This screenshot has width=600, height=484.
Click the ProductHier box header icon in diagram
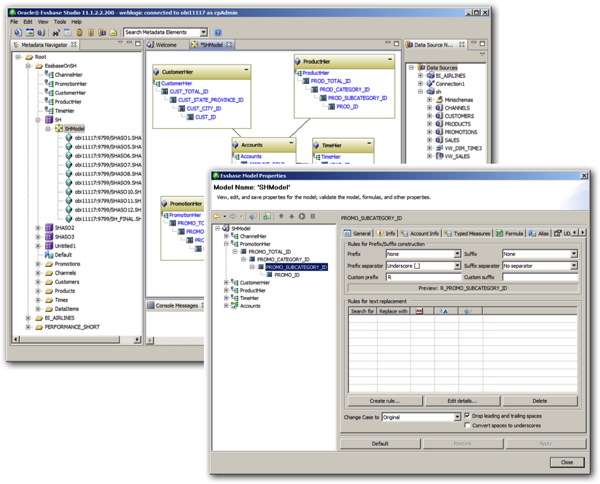[298, 62]
